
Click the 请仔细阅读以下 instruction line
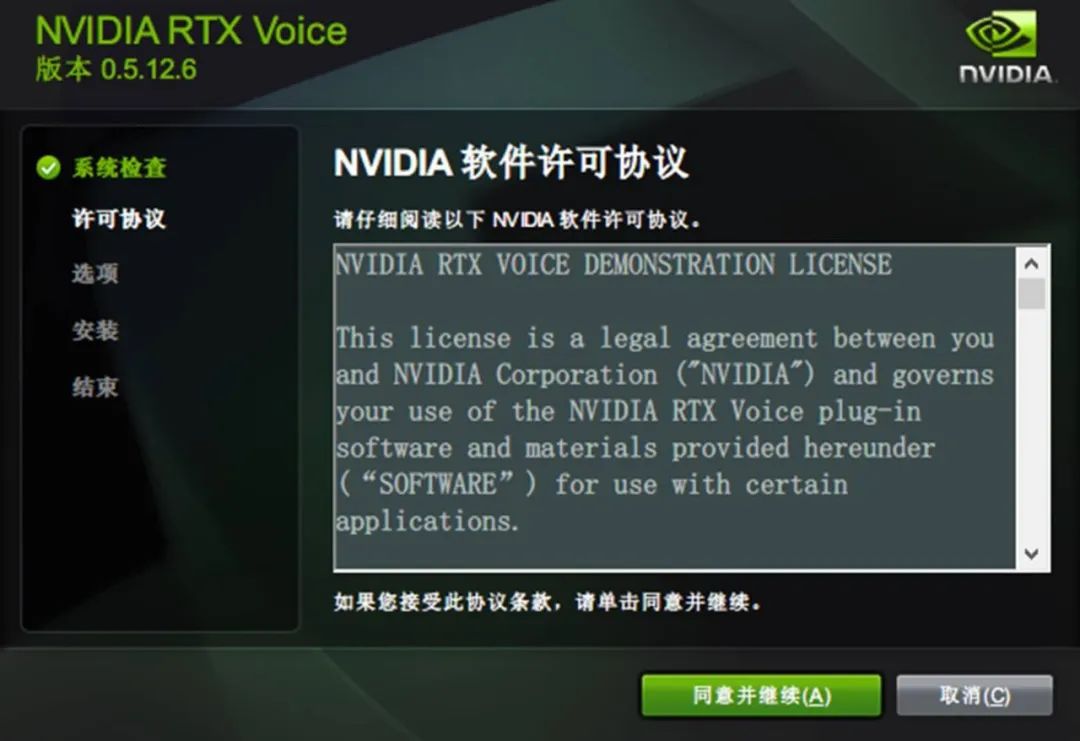coord(517,220)
